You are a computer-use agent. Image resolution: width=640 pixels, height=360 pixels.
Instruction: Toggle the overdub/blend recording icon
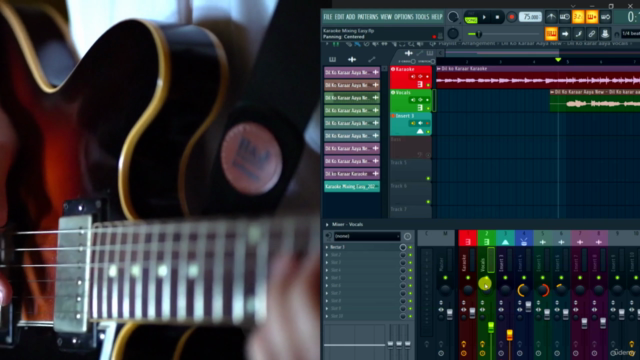tap(592, 17)
